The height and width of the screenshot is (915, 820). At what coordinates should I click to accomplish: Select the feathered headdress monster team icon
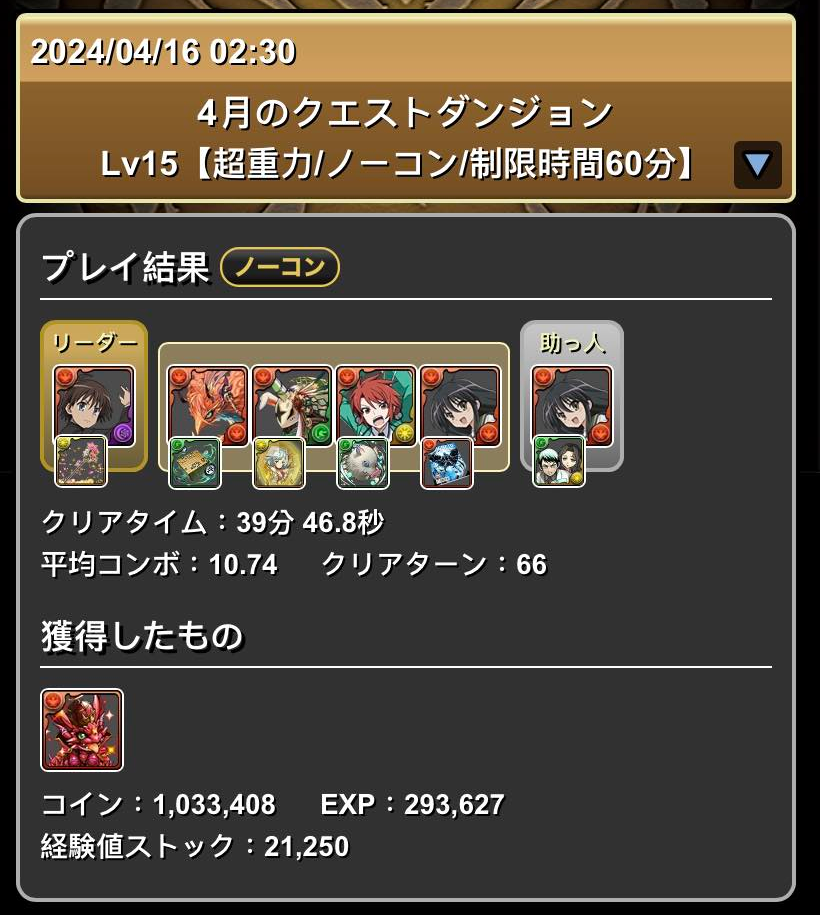292,406
